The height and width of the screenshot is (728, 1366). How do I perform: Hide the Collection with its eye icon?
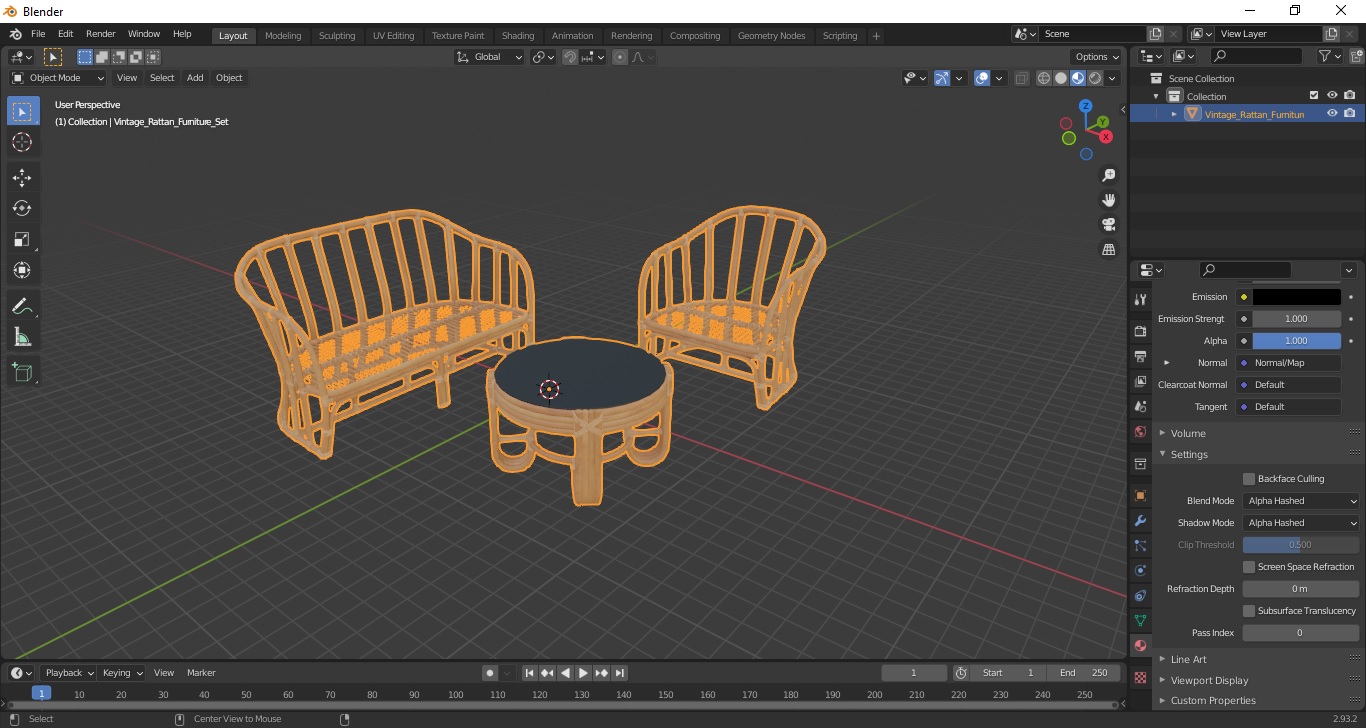coord(1332,96)
